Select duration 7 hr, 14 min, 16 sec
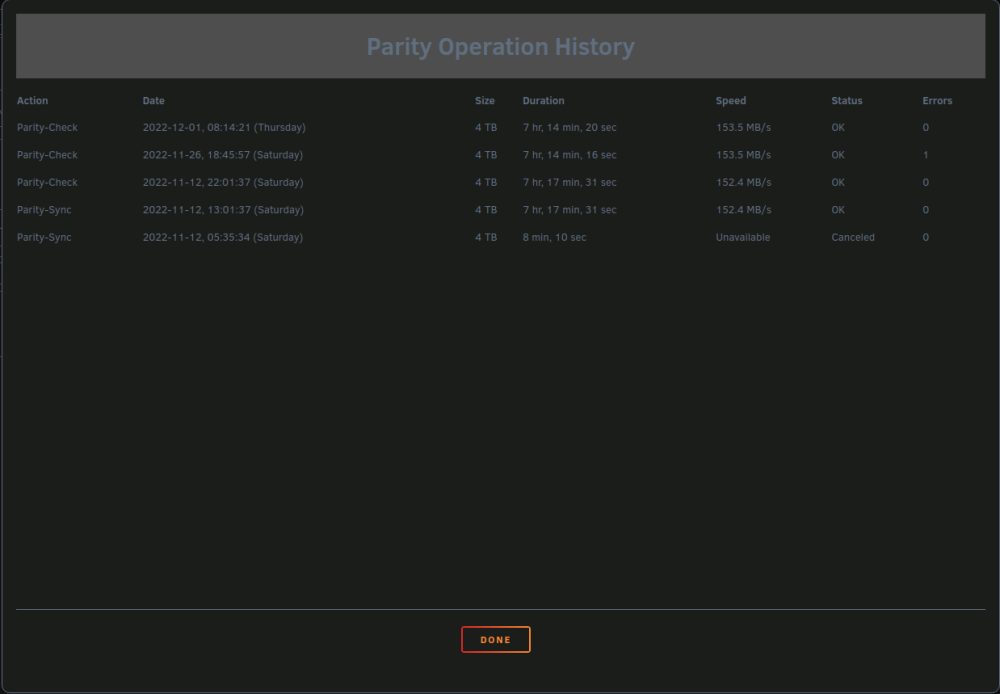The image size is (1000, 694). coord(570,155)
